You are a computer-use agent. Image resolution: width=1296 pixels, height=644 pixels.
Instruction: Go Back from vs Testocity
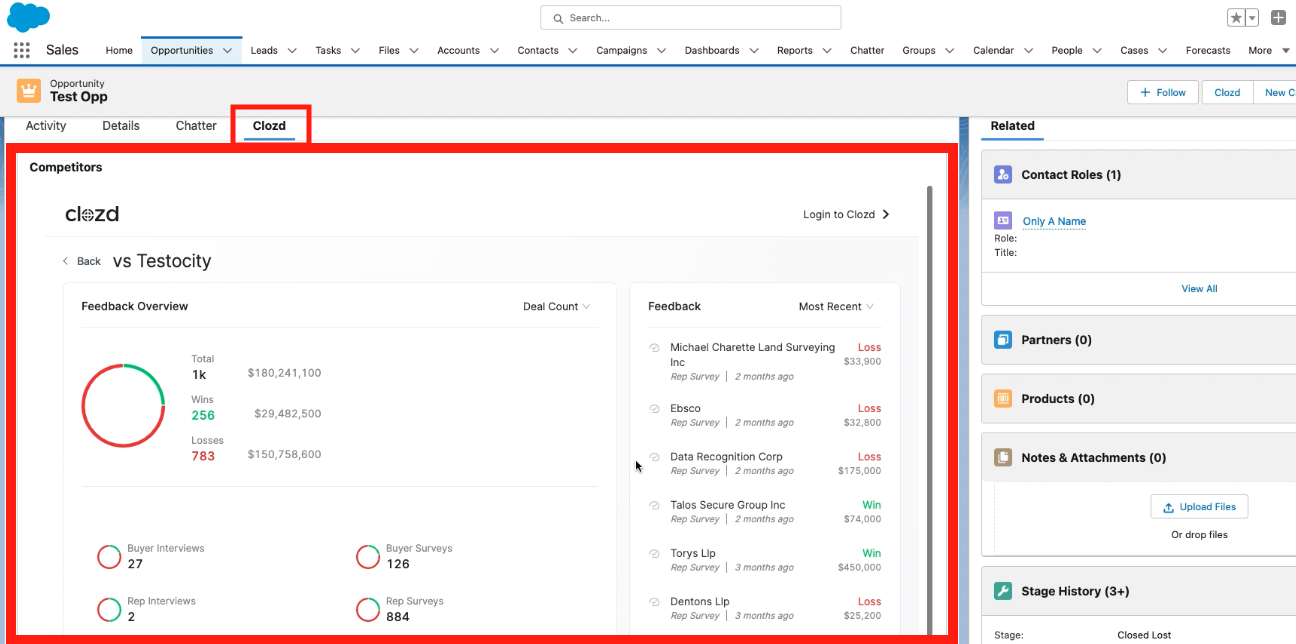[81, 261]
